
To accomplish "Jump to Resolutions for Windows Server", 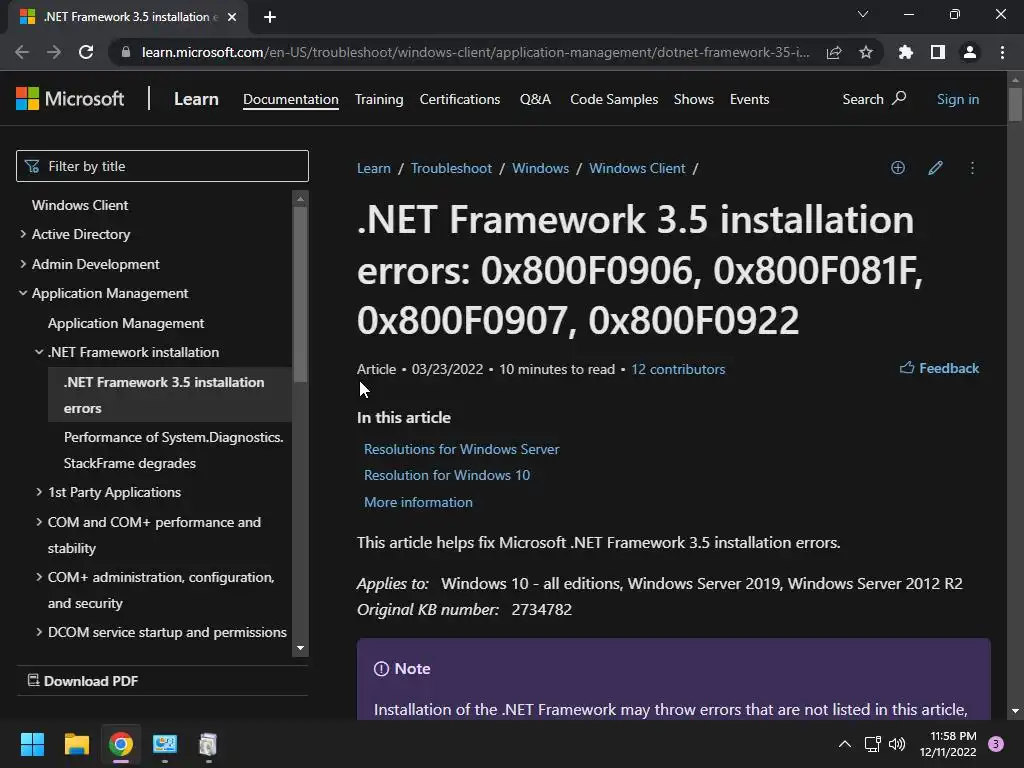I will pyautogui.click(x=461, y=449).
